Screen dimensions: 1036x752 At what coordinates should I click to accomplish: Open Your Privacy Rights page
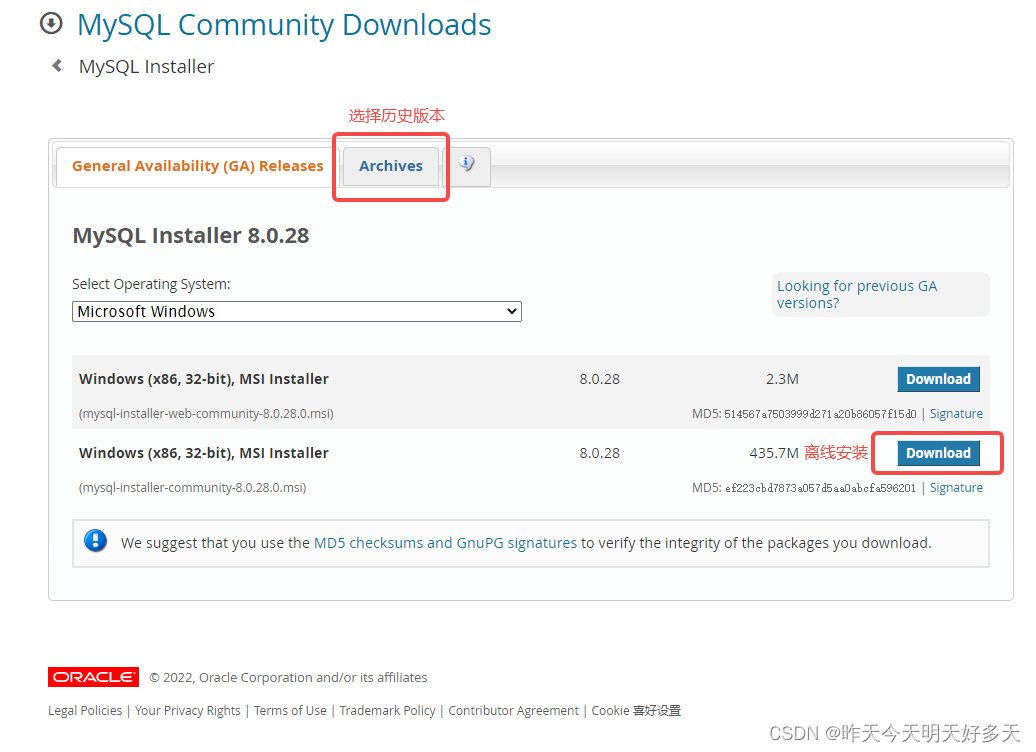pyautogui.click(x=187, y=710)
